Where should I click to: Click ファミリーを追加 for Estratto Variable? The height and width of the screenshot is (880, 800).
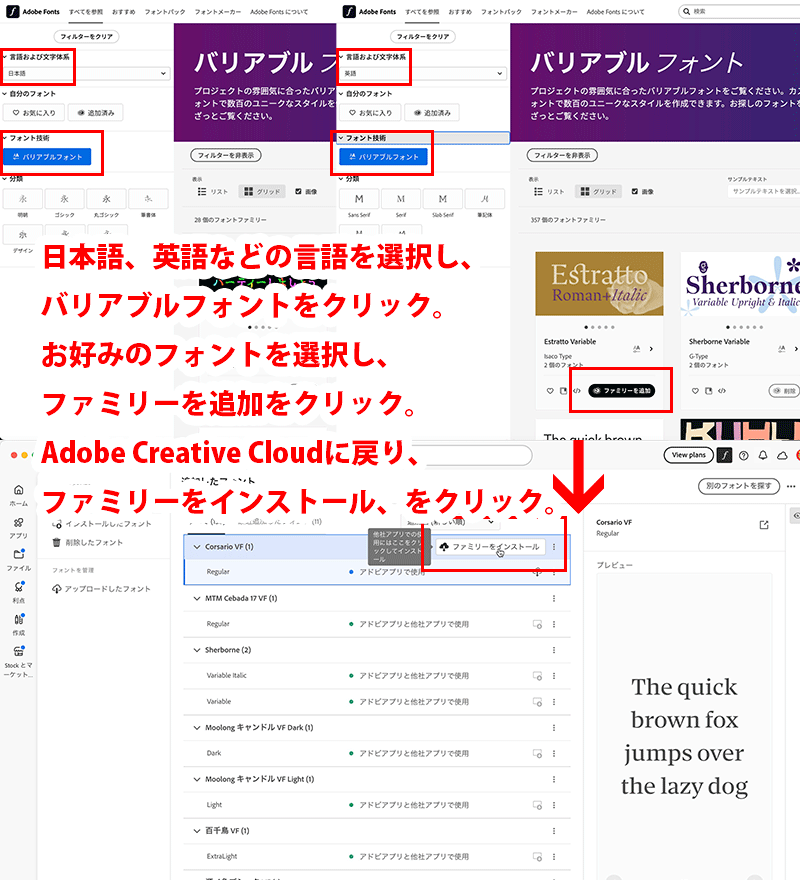point(621,390)
